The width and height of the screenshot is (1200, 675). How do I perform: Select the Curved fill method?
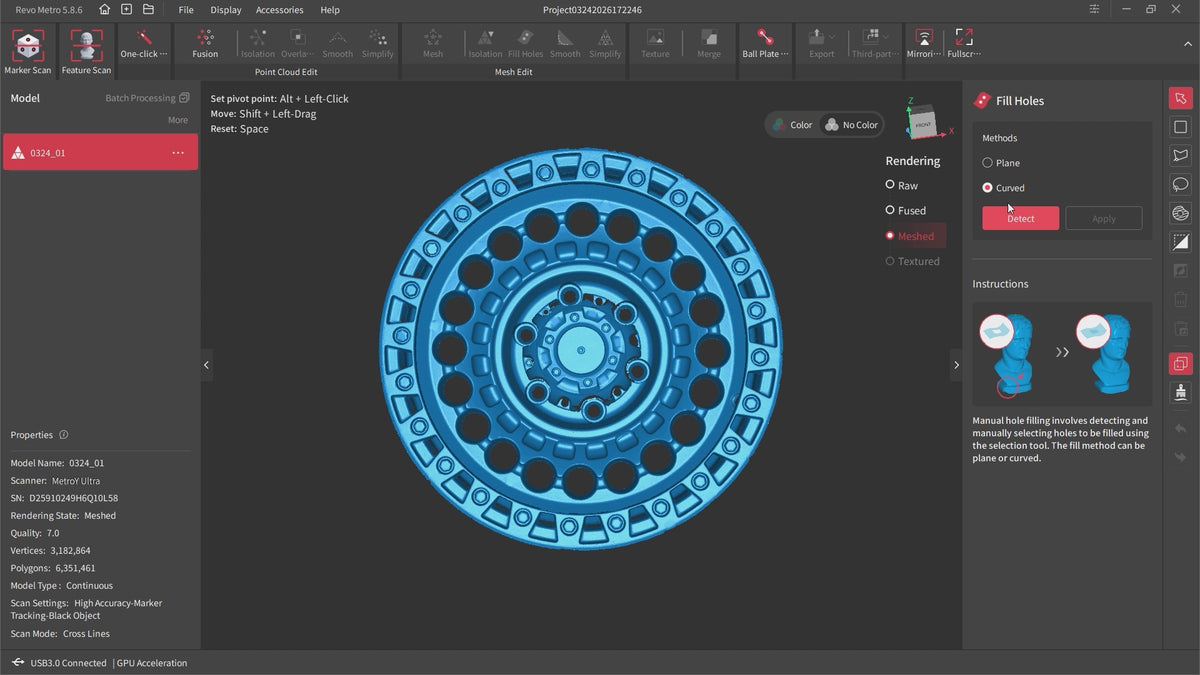tap(988, 188)
